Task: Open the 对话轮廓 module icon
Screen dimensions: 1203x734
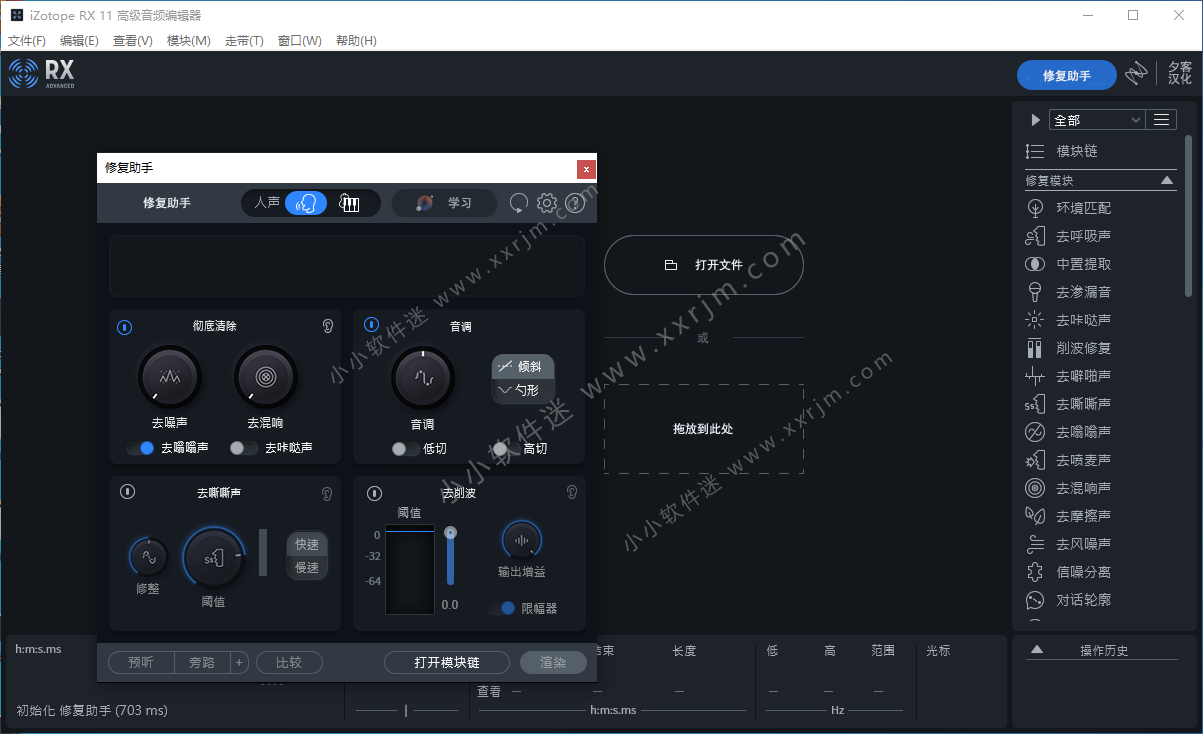Action: (x=1035, y=600)
